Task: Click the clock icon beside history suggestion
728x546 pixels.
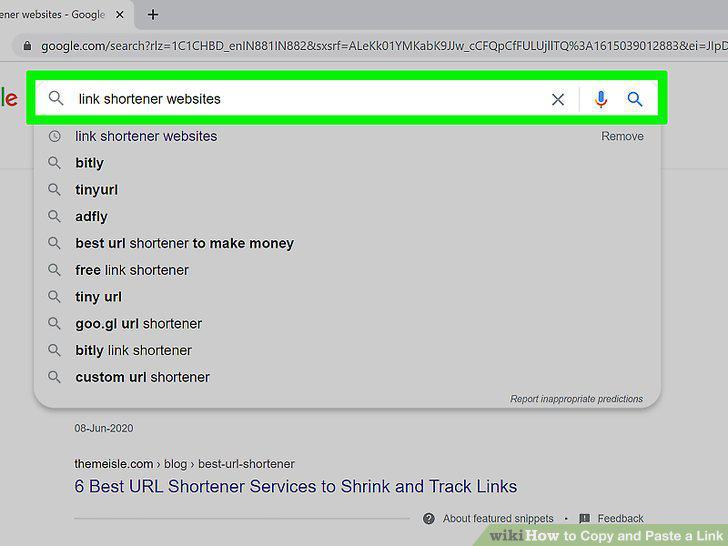Action: coord(55,136)
